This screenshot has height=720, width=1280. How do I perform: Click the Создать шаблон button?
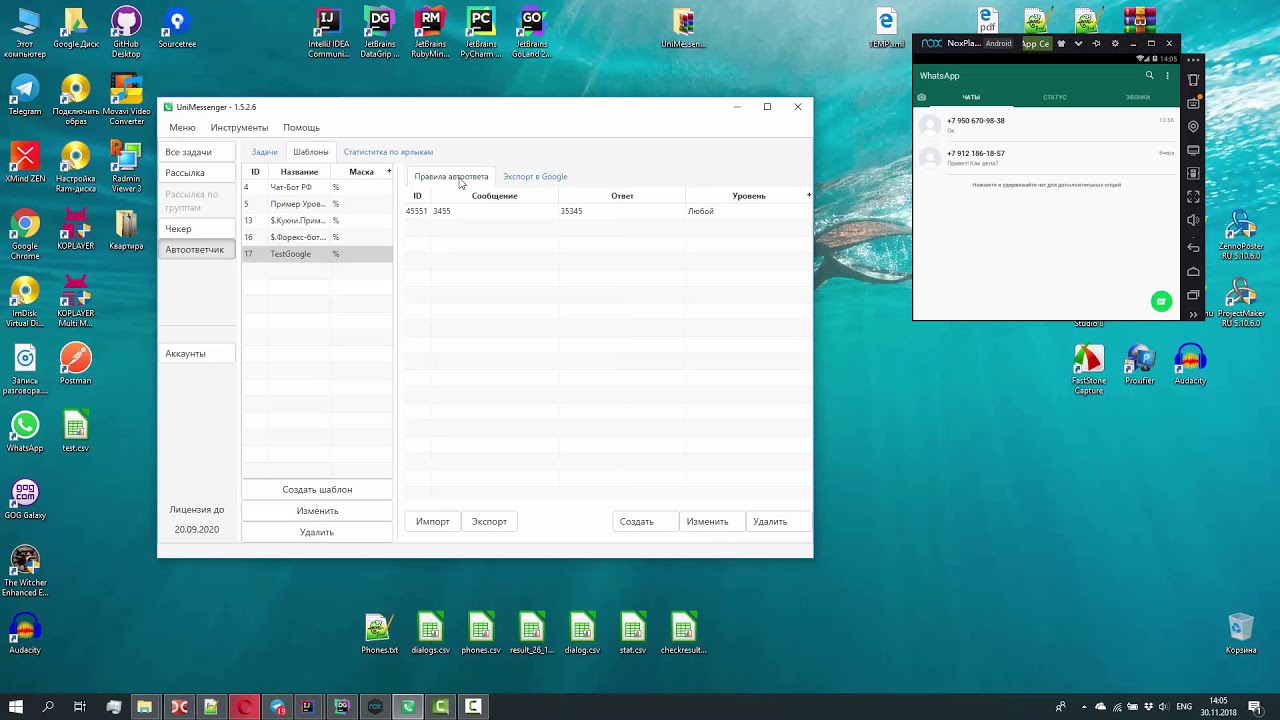point(317,490)
